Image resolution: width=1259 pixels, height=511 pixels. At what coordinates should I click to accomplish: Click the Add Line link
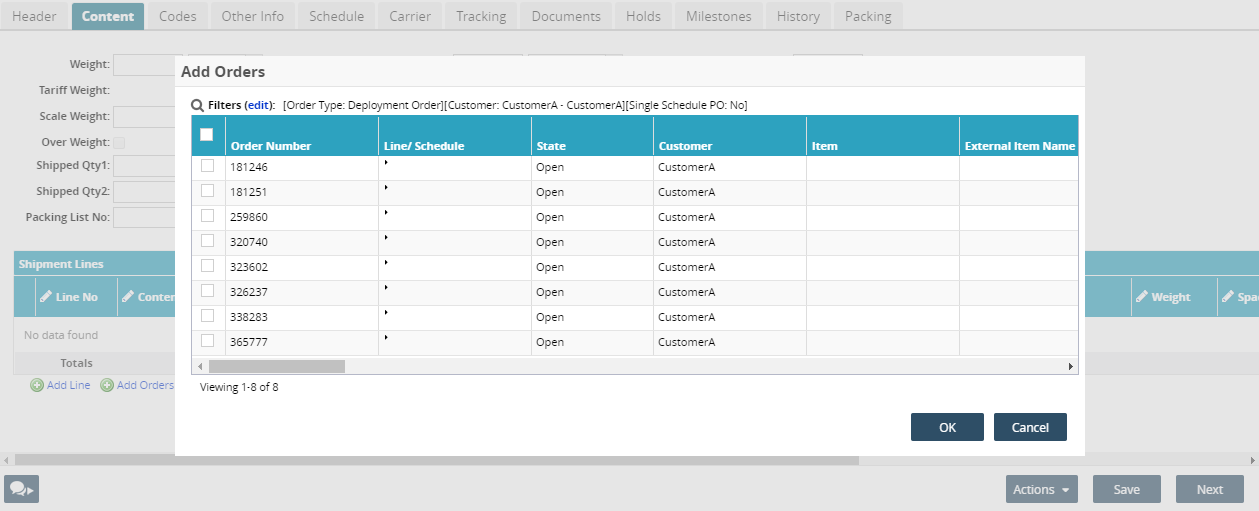pyautogui.click(x=68, y=385)
